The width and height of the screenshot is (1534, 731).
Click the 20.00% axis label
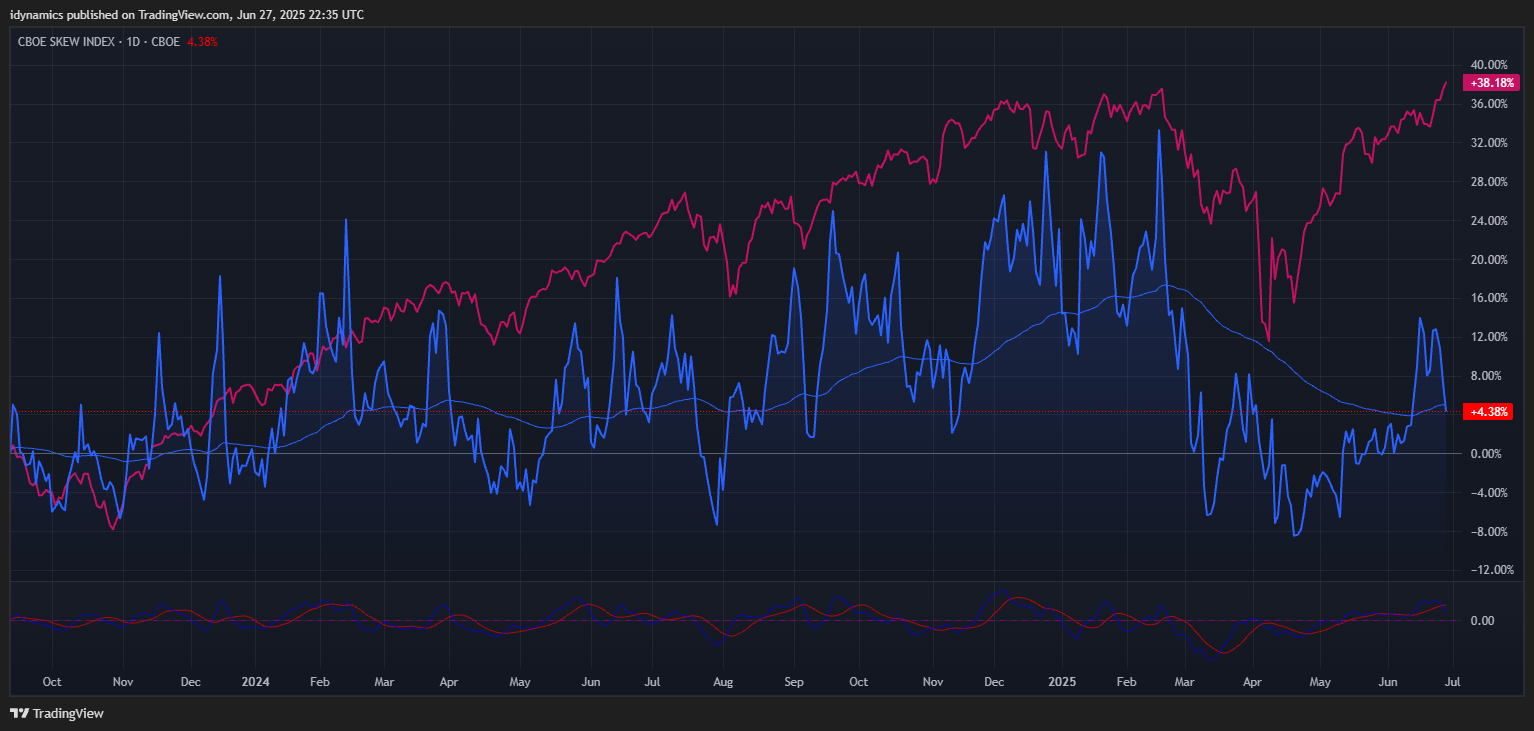point(1490,260)
